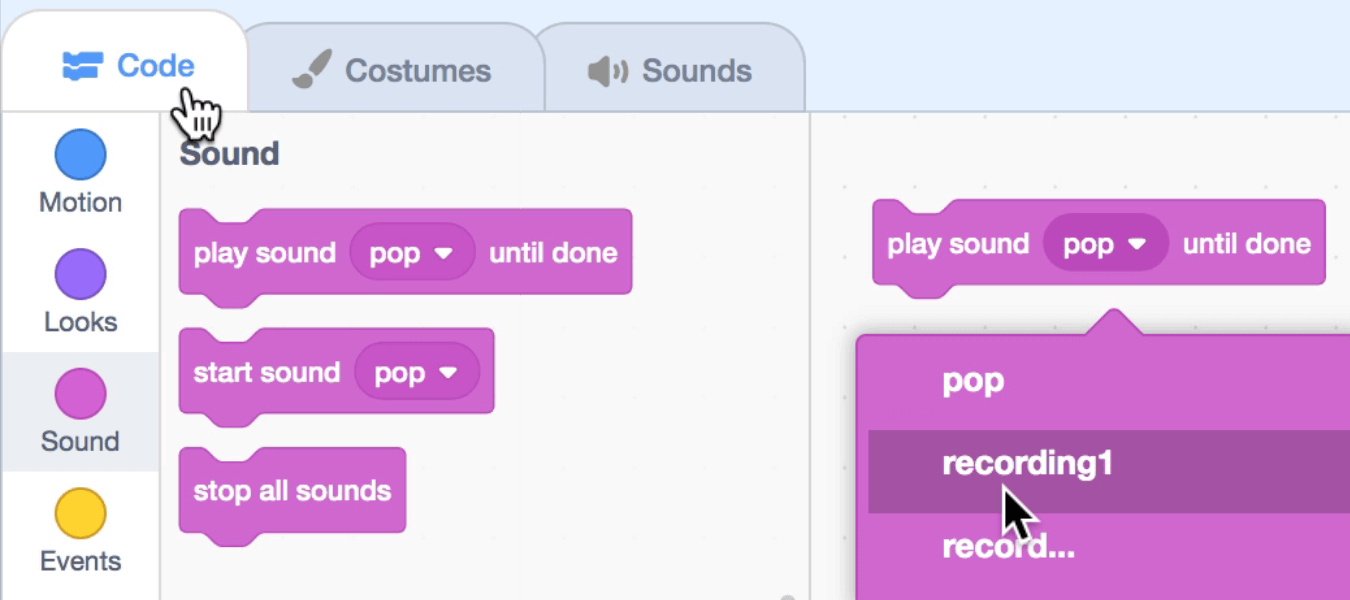Pick the record... option in menu

tap(1008, 547)
